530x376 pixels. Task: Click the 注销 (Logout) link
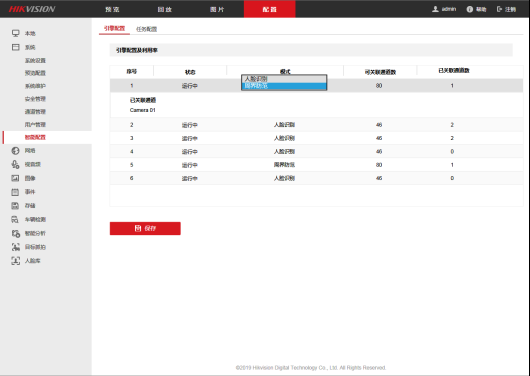(x=506, y=9)
